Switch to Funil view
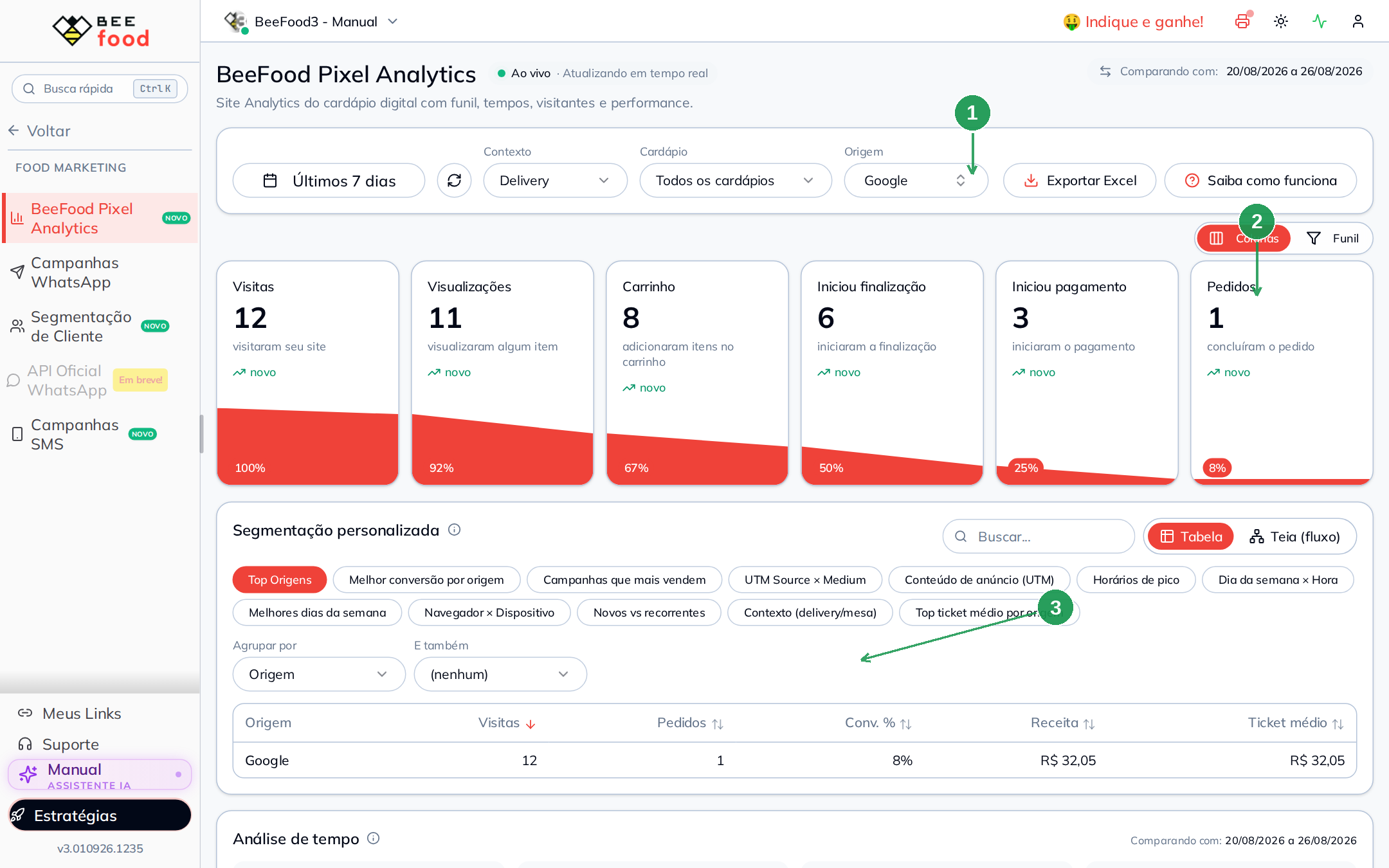Image resolution: width=1389 pixels, height=868 pixels. pyautogui.click(x=1332, y=239)
